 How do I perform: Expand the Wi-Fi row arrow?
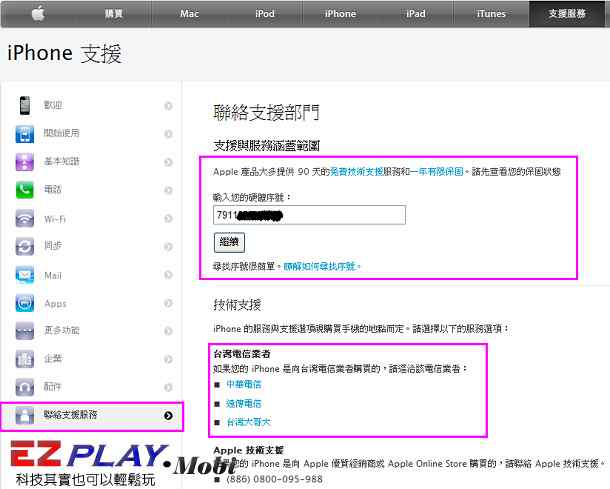[x=168, y=219]
